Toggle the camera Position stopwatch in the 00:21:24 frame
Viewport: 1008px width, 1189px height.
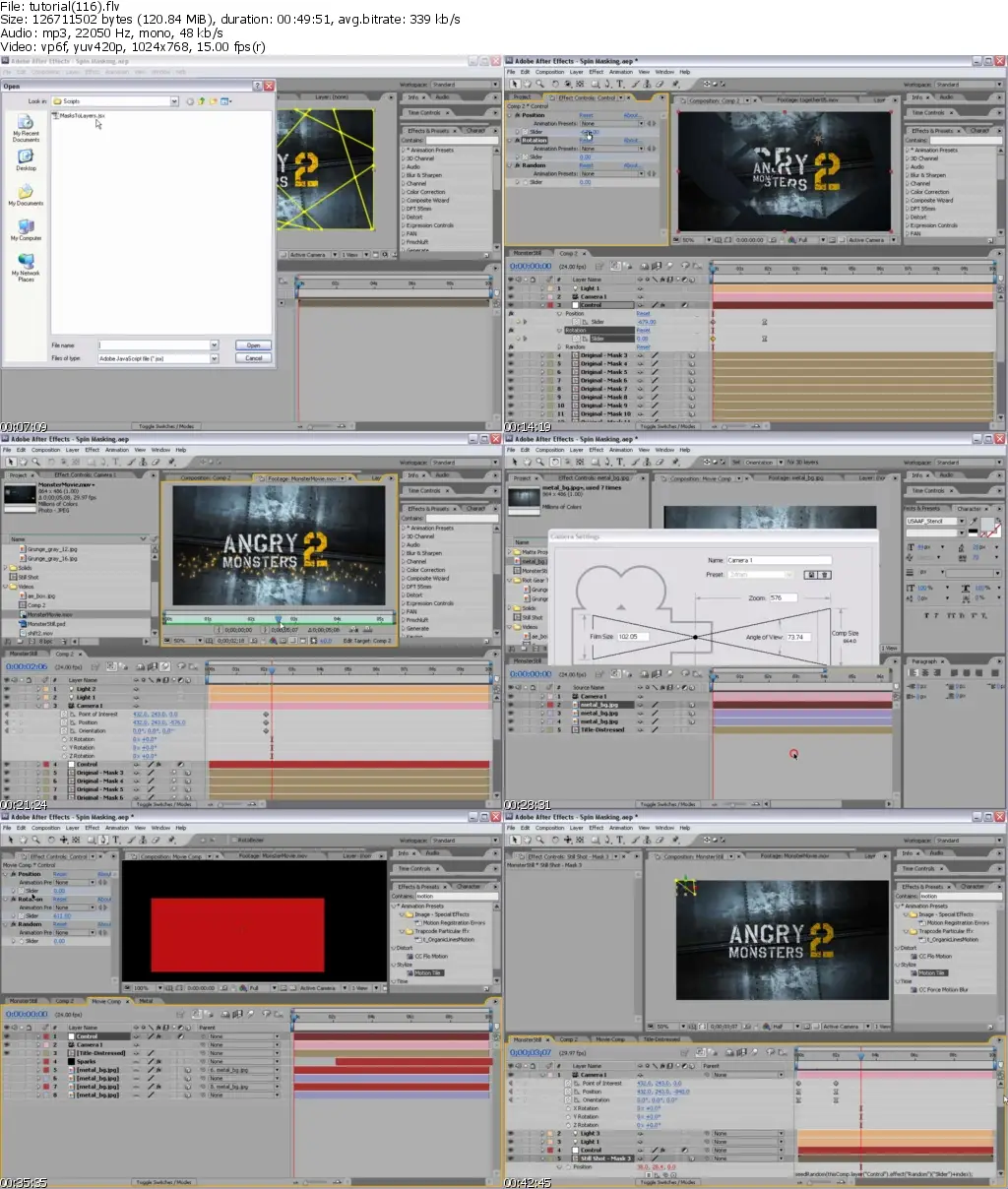(x=64, y=722)
